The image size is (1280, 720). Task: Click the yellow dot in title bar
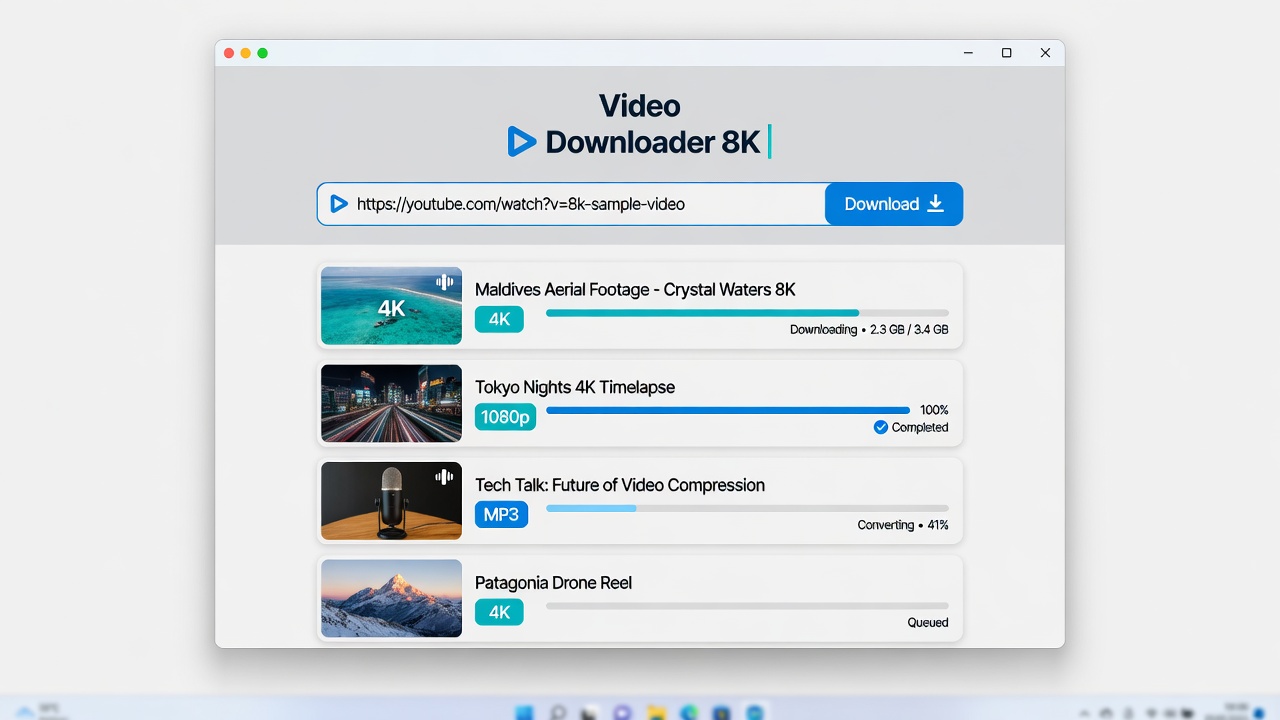pyautogui.click(x=246, y=53)
